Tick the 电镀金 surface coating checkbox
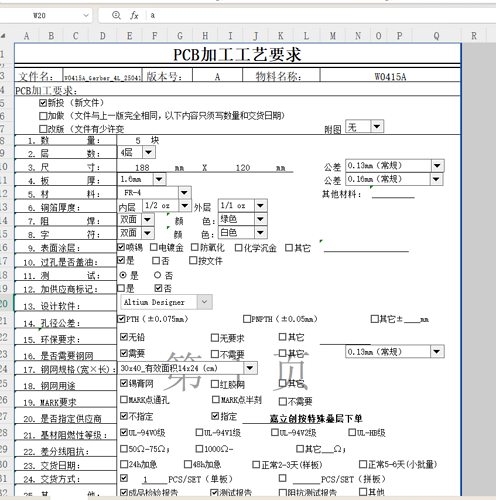496x500 pixels. [x=154, y=247]
